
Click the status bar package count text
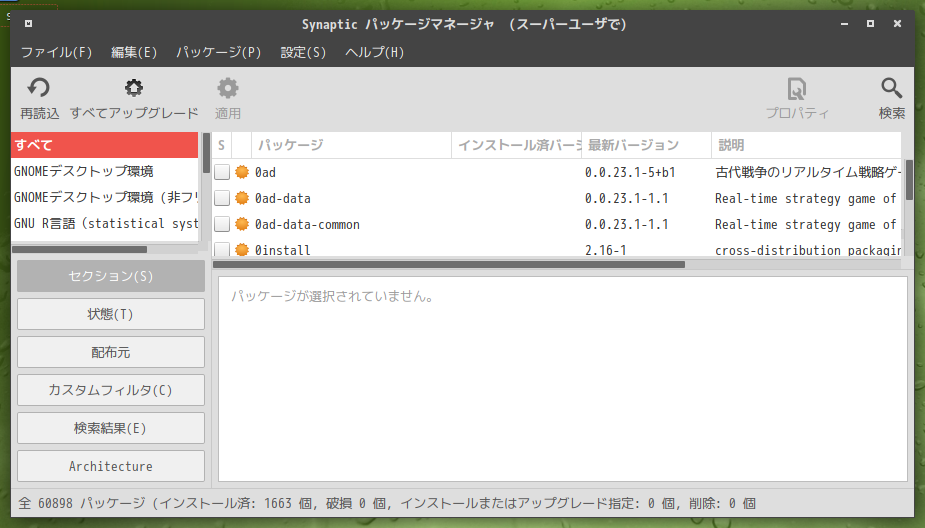(387, 503)
